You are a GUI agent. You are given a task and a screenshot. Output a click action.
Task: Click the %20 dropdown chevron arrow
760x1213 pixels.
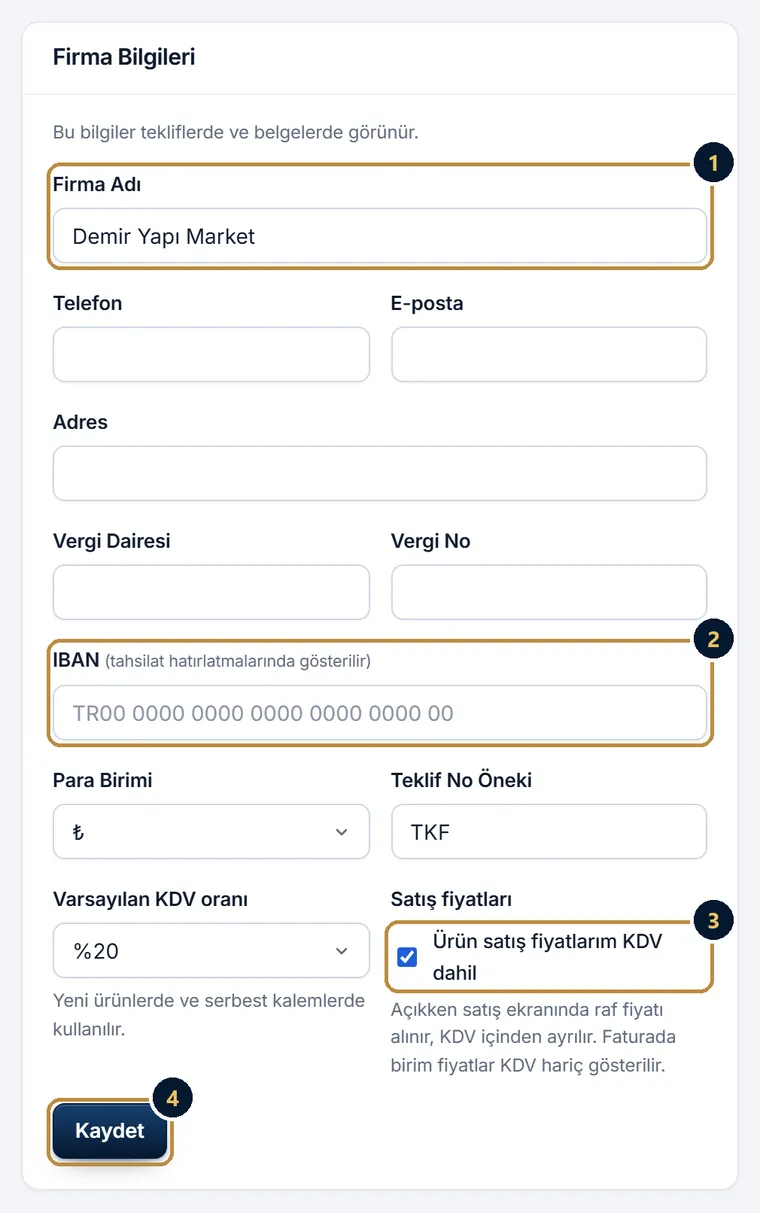[x=342, y=951]
